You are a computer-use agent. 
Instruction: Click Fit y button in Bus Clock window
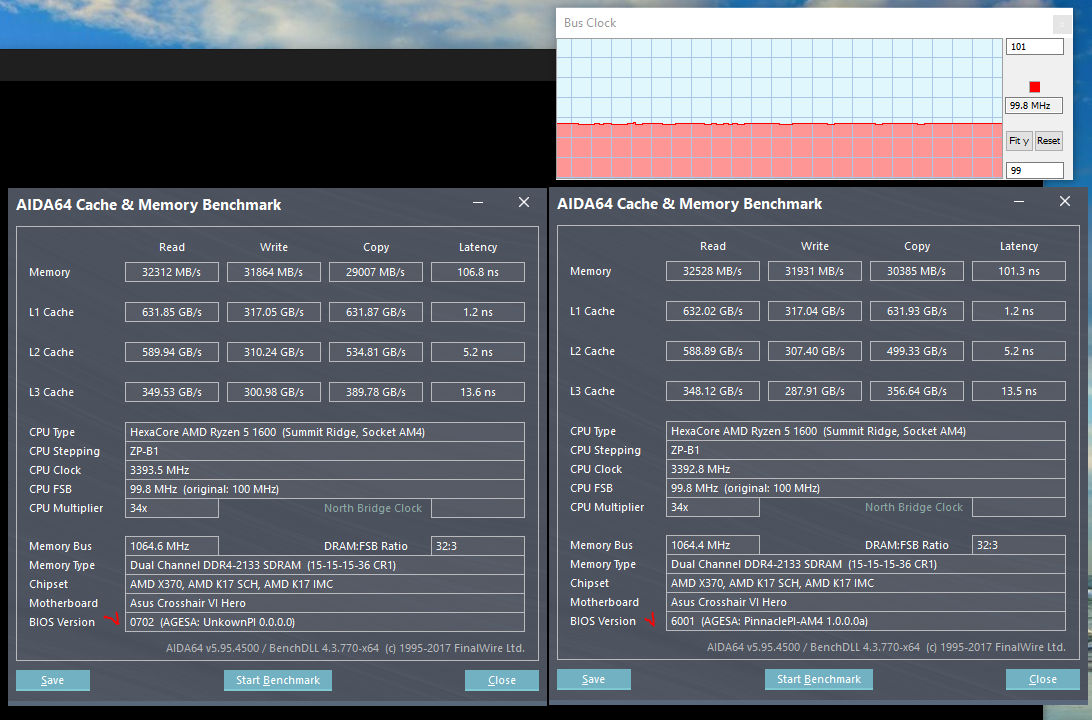[x=1019, y=141]
